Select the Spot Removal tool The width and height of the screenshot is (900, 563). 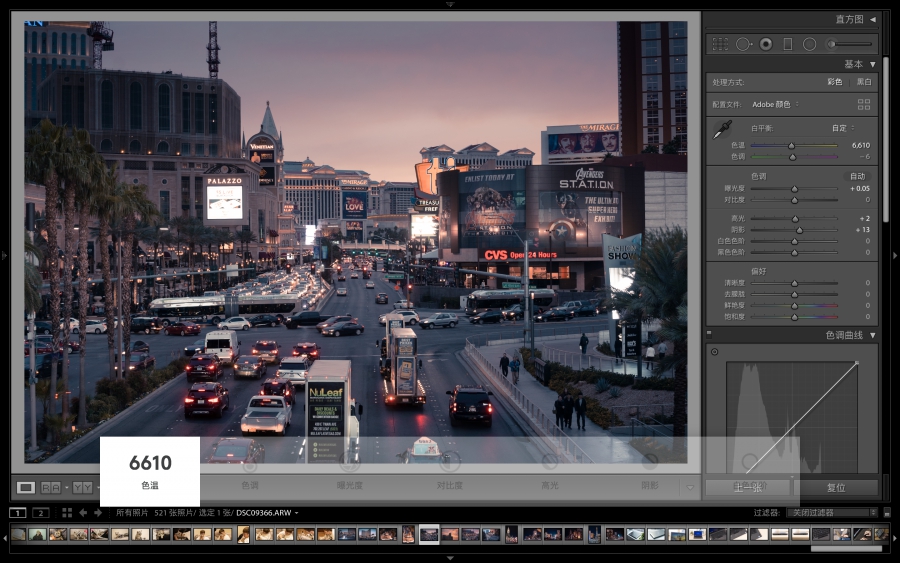click(744, 44)
